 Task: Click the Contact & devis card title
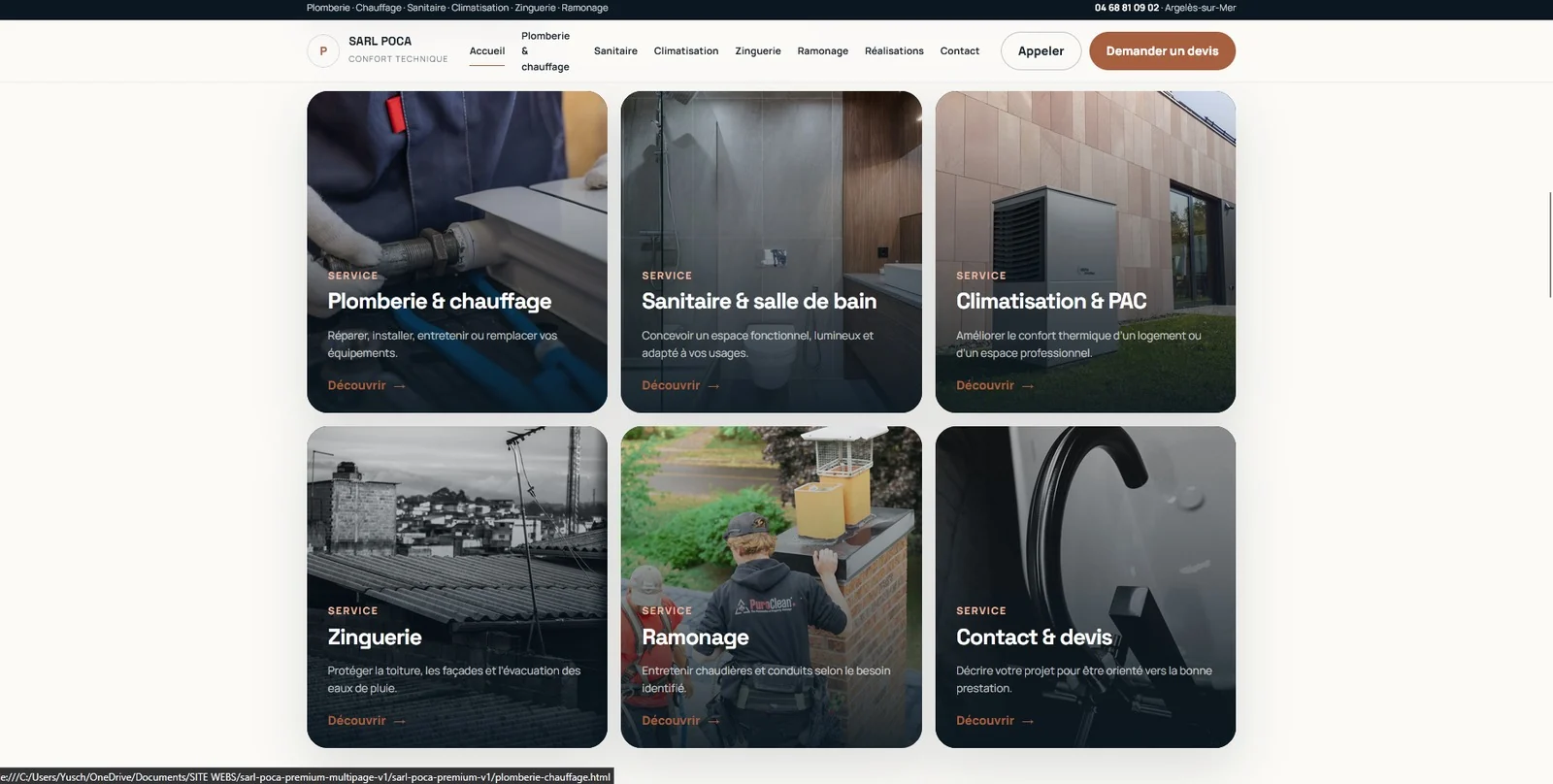(1034, 637)
